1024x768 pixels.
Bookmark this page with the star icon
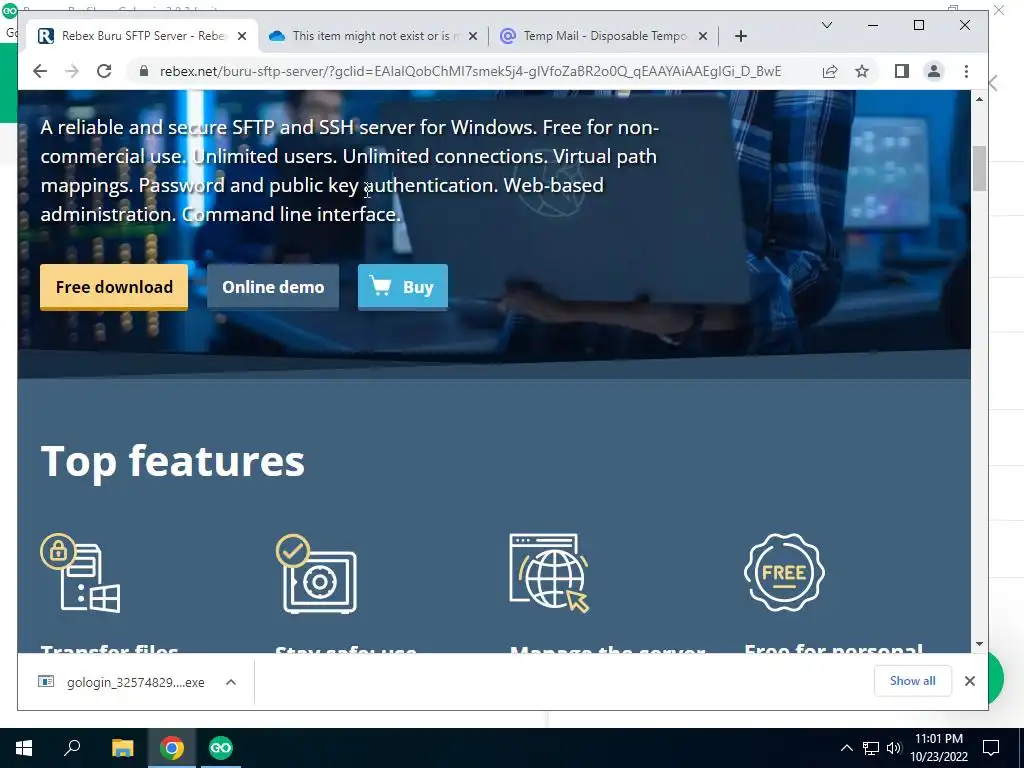coord(862,71)
